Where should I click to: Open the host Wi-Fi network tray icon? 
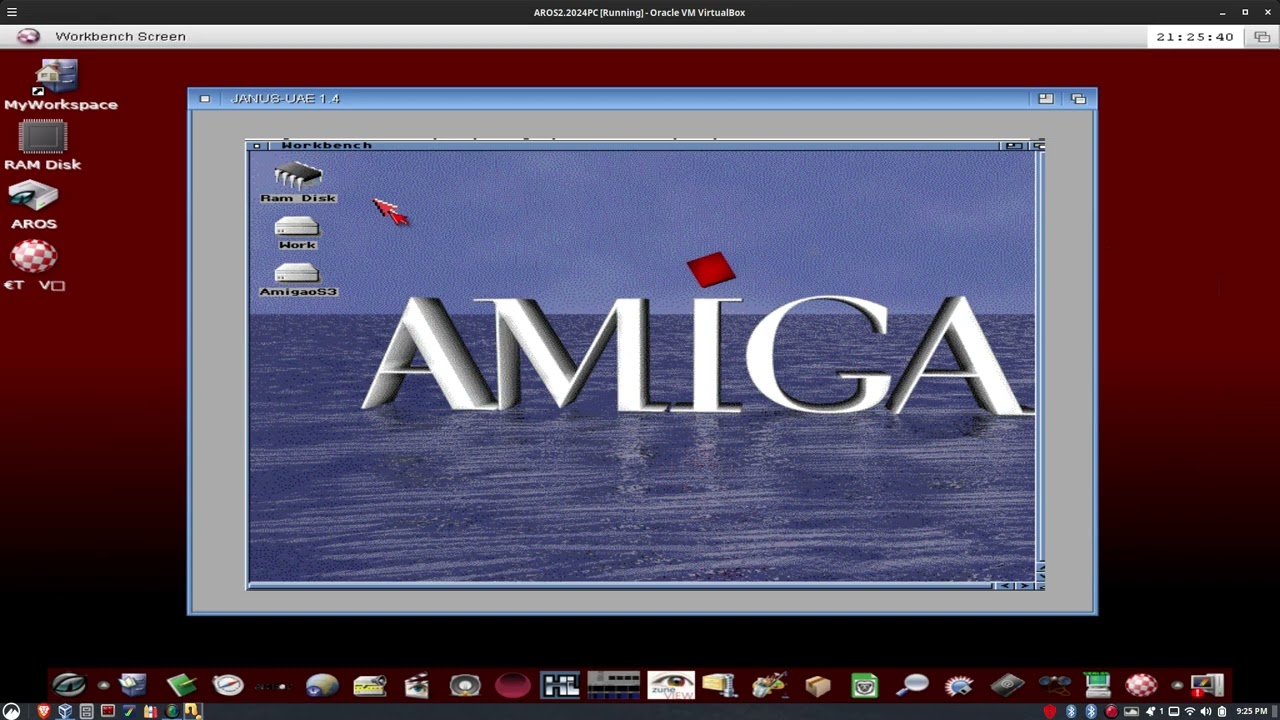tap(1189, 711)
